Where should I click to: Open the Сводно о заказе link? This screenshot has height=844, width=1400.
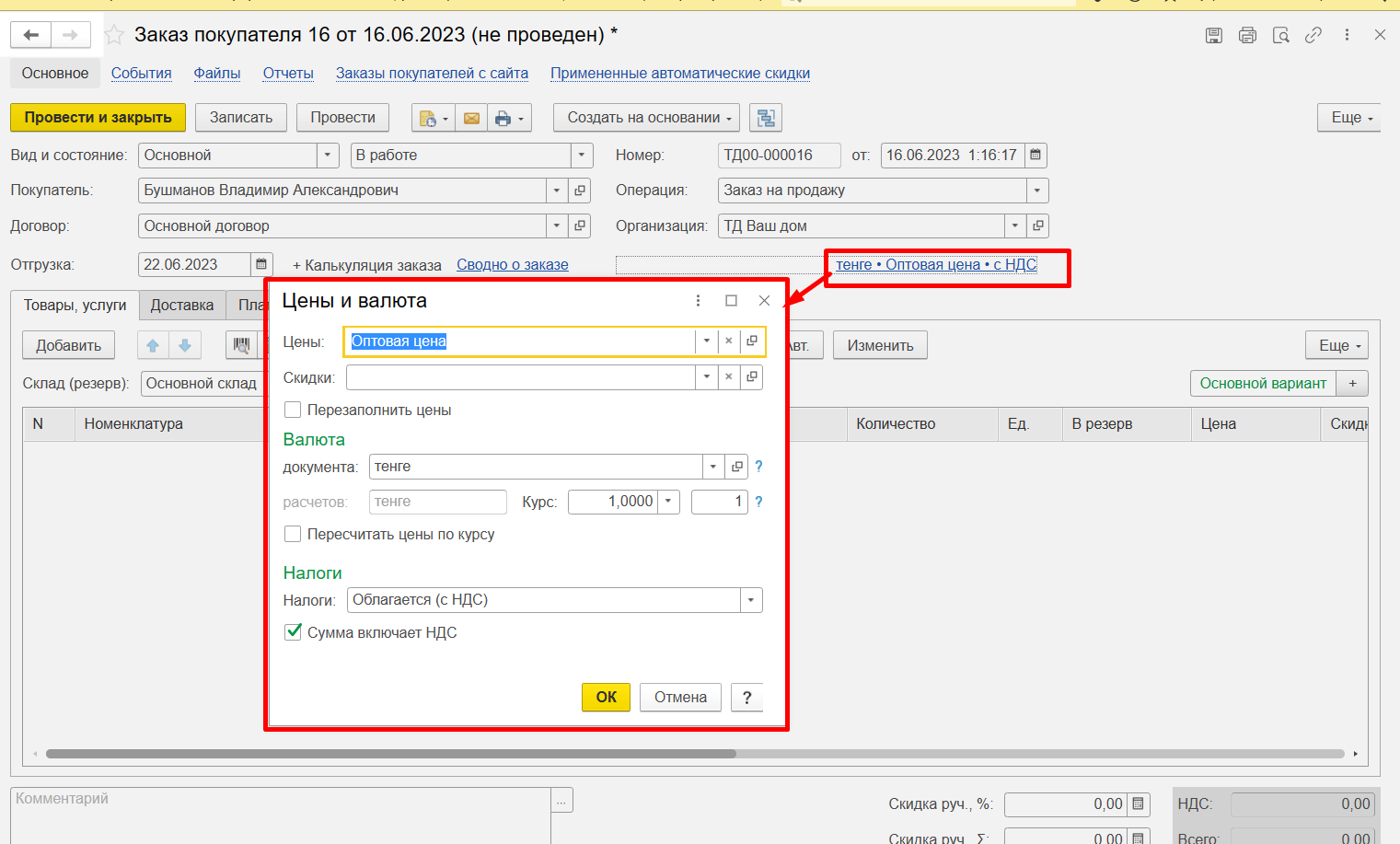[512, 265]
